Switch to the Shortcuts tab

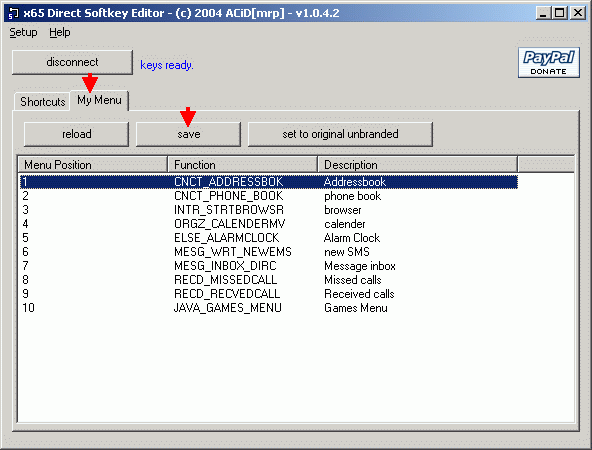point(42,102)
